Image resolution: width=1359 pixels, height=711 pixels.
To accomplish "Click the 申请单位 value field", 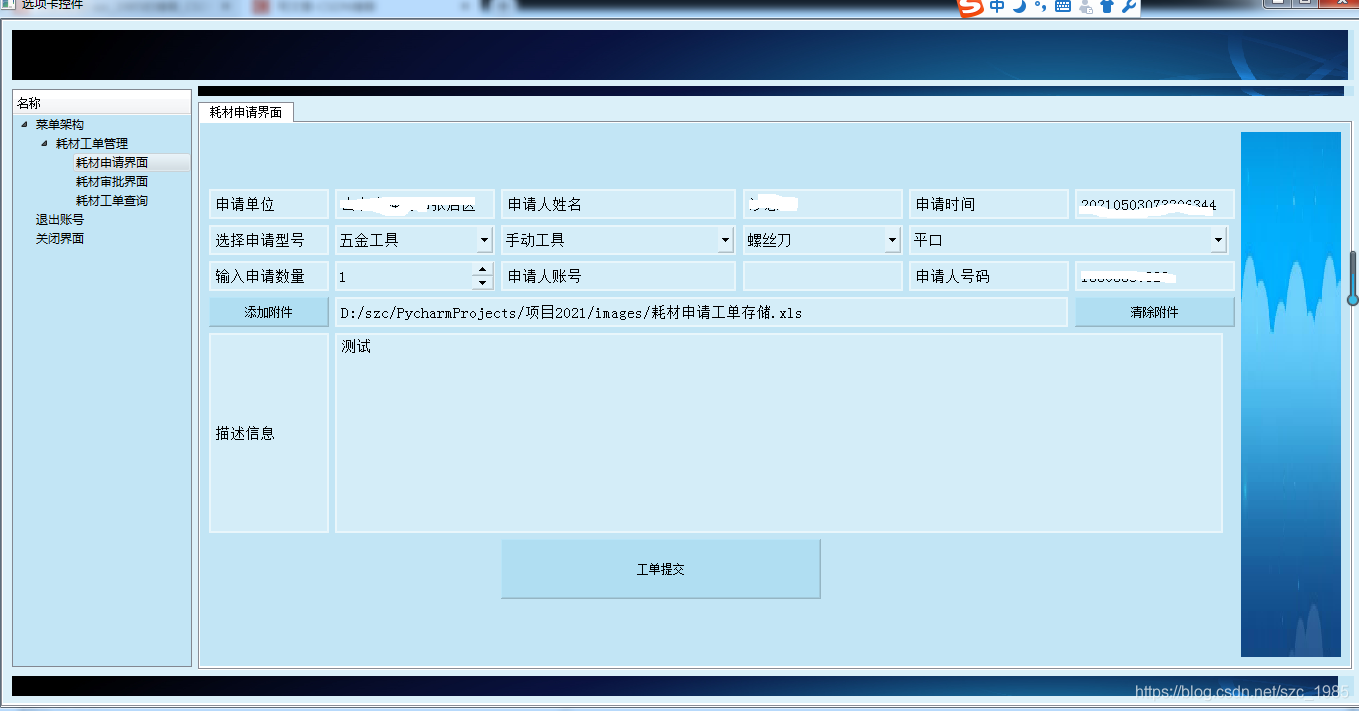I will tap(414, 204).
